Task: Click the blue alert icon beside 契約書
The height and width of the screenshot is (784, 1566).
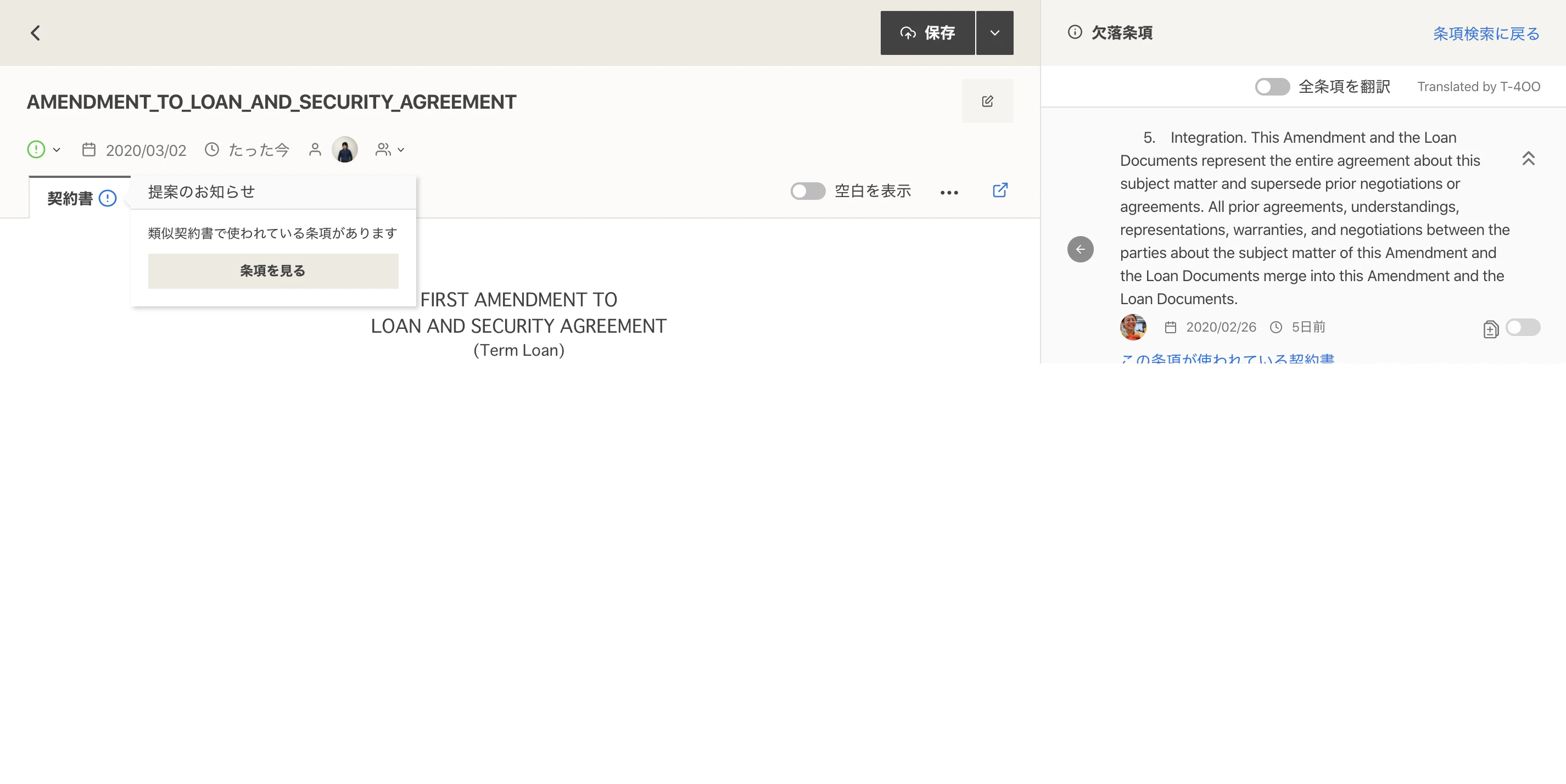Action: (108, 198)
